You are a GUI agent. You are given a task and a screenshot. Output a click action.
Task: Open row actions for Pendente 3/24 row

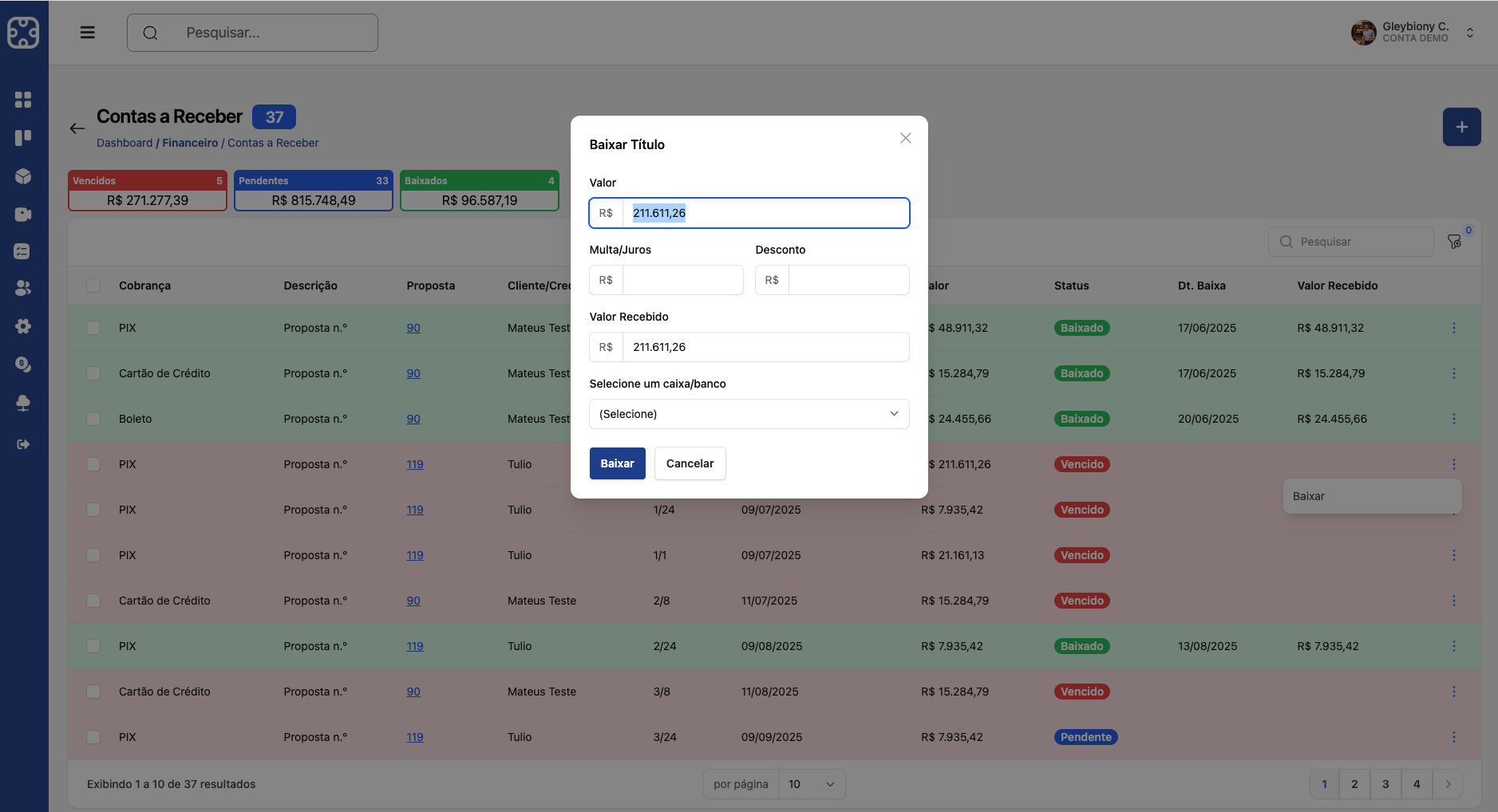(1453, 737)
